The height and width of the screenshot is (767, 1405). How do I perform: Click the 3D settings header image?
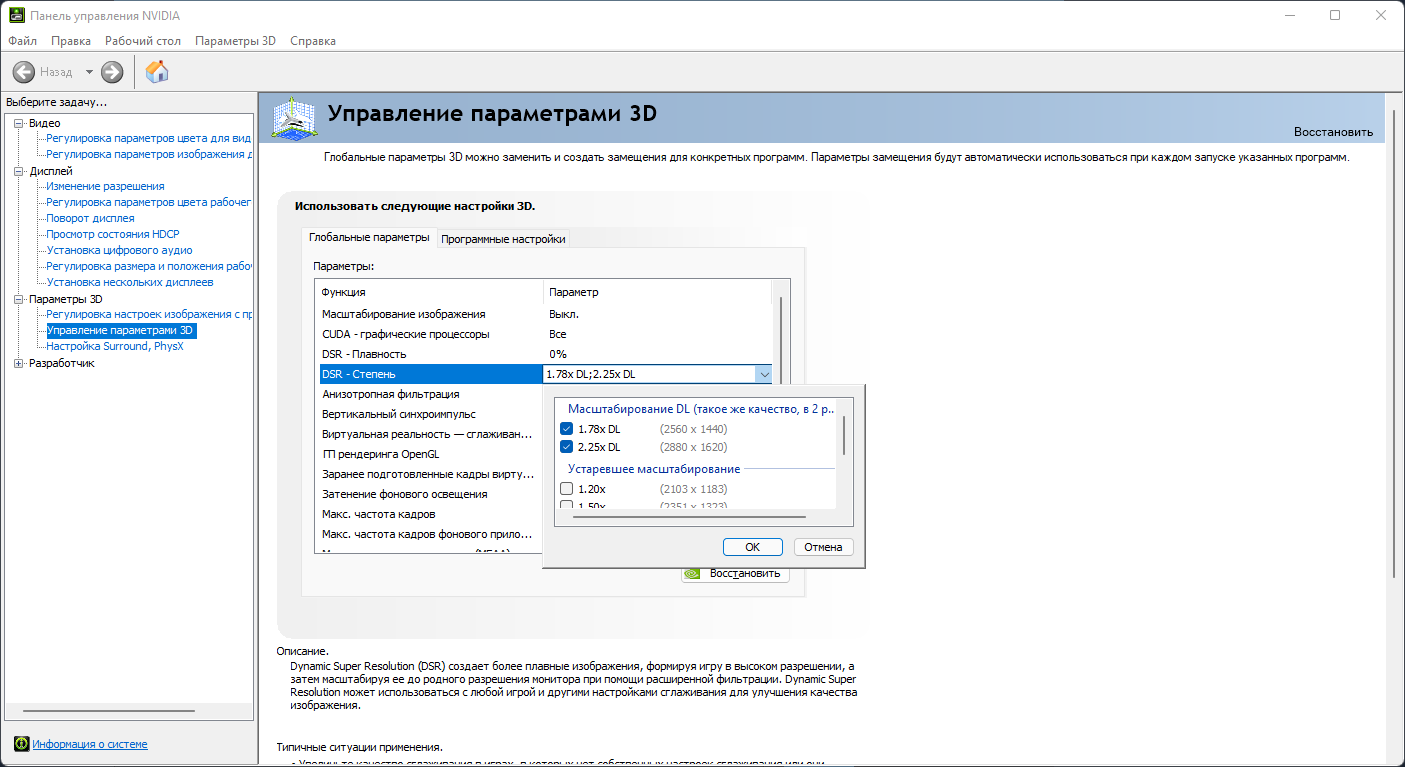point(294,119)
